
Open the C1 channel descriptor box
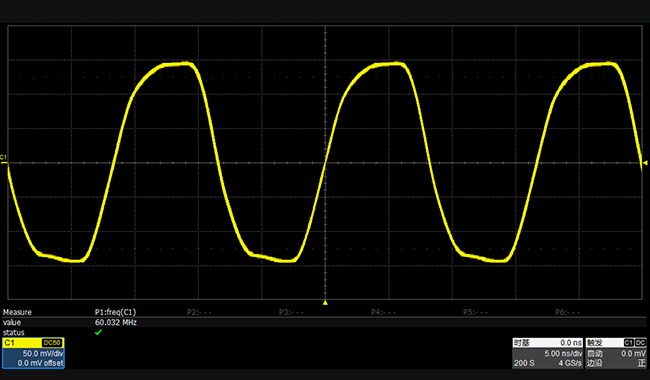[33, 353]
